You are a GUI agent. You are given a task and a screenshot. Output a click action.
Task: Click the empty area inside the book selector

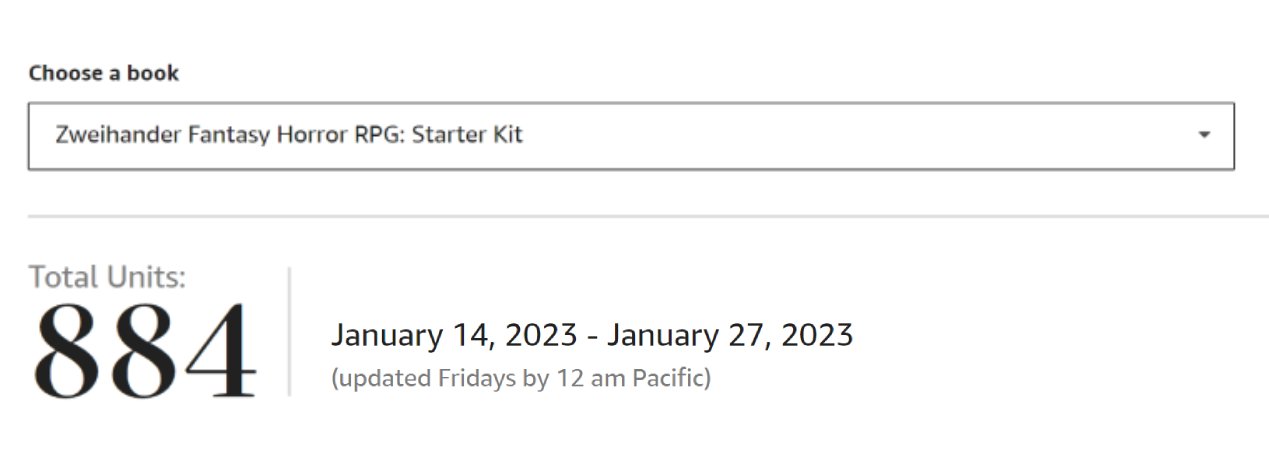850,135
